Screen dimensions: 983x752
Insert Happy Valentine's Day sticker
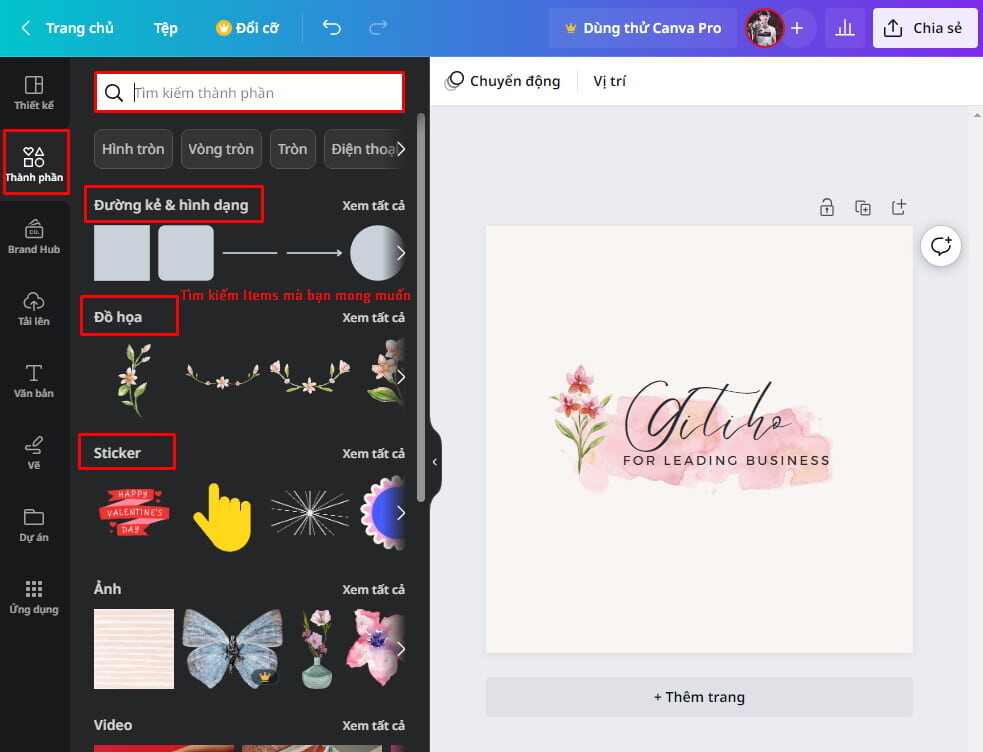134,512
